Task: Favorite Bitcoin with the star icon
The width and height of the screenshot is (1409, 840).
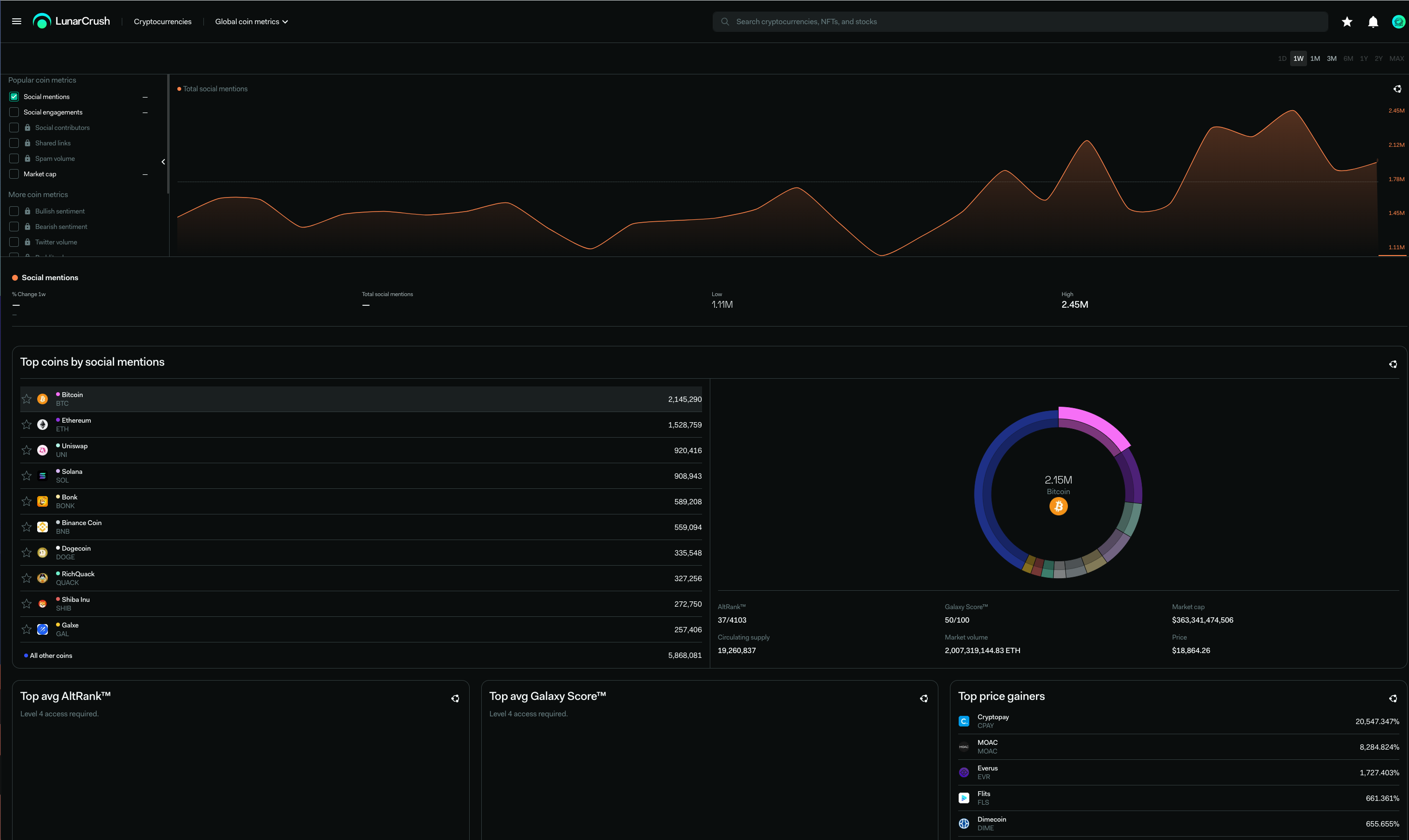Action: click(27, 399)
